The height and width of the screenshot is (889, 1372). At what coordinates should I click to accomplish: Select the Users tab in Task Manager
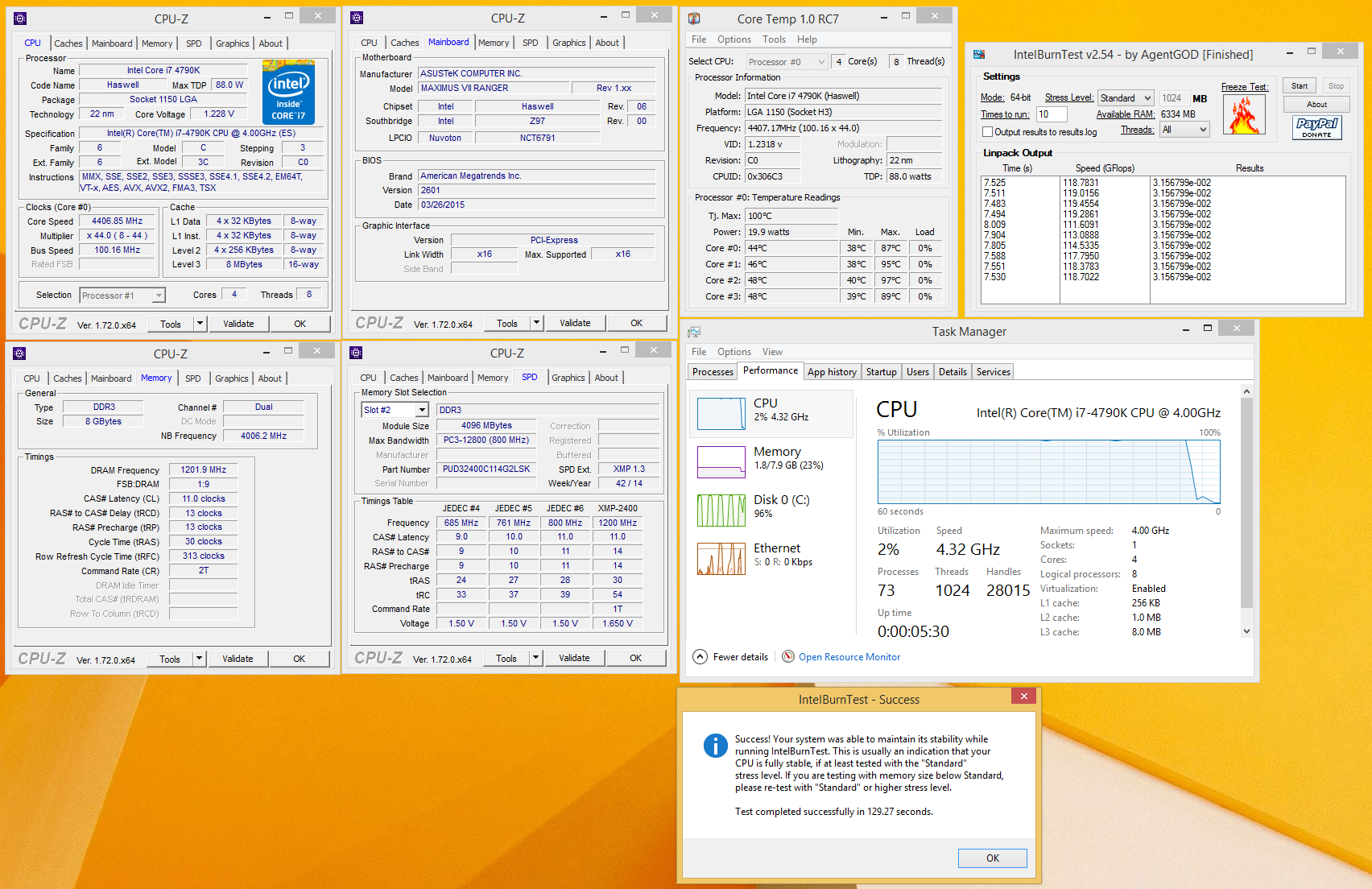point(917,372)
